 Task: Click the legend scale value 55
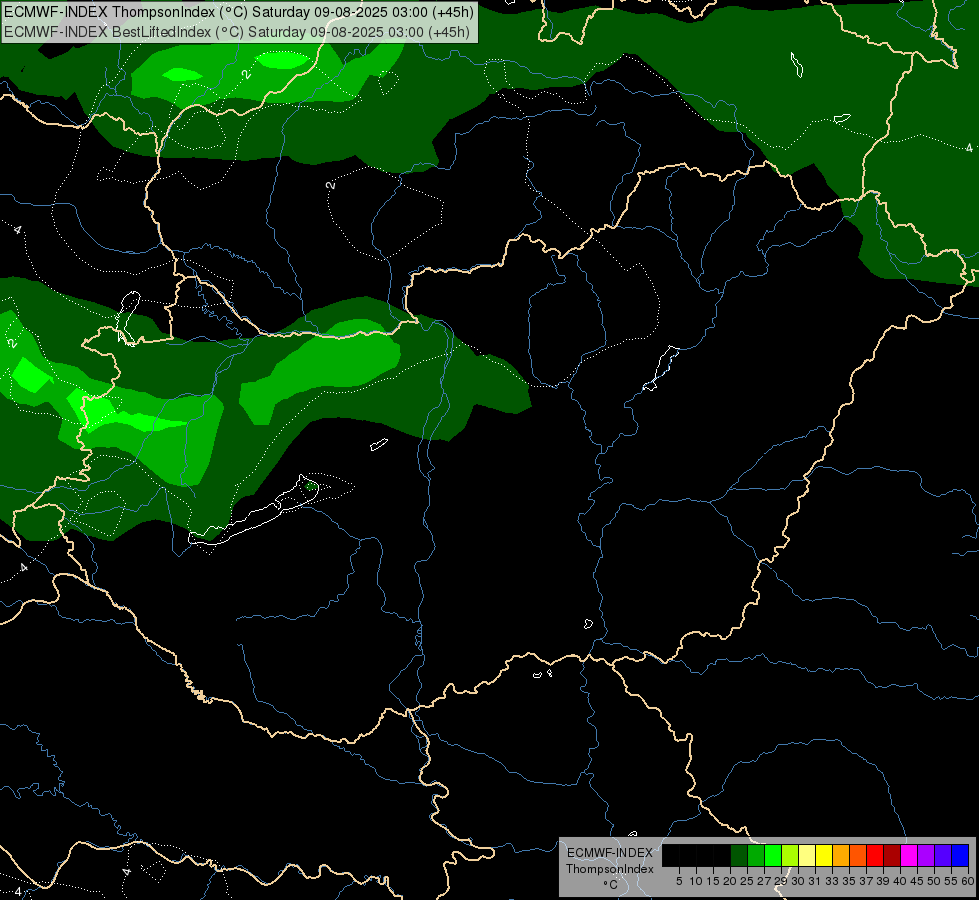(951, 881)
